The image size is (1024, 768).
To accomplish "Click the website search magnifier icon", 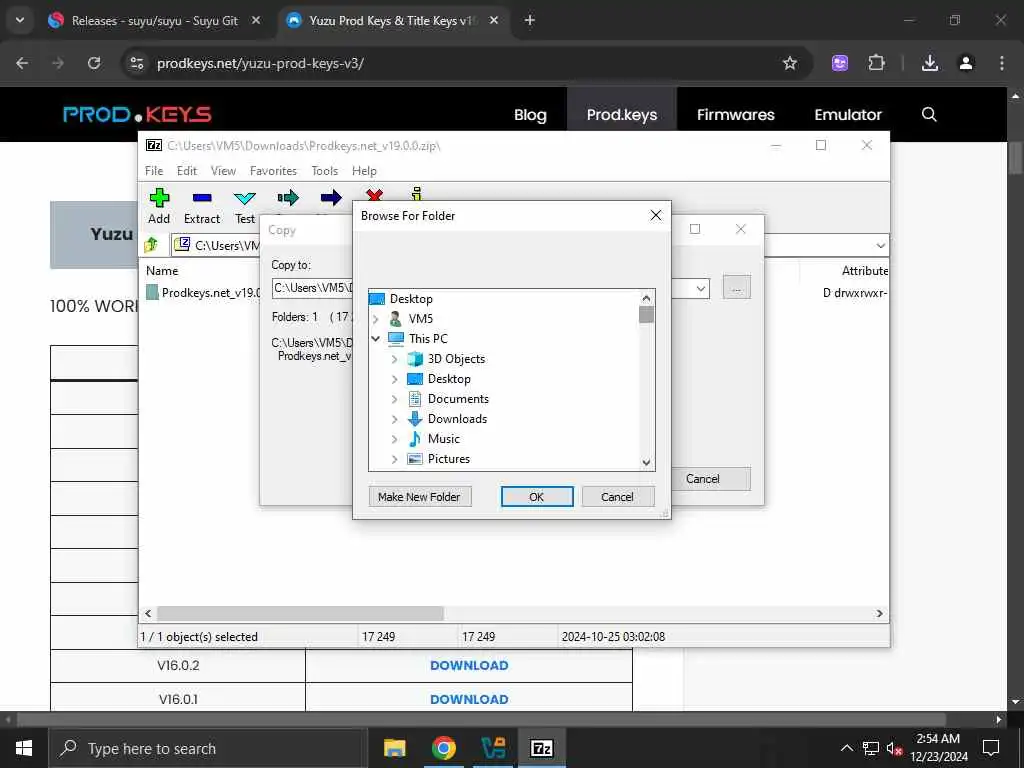I will 929,115.
